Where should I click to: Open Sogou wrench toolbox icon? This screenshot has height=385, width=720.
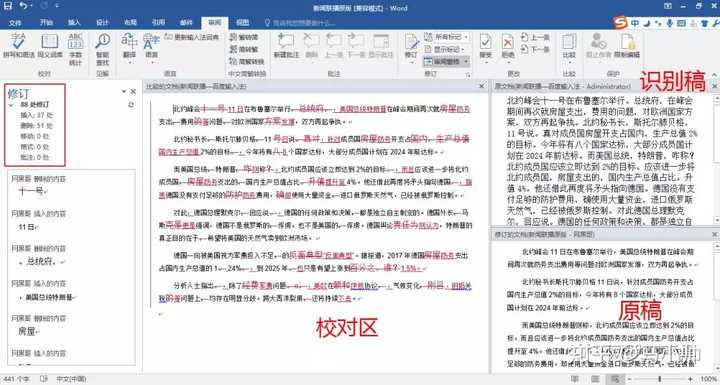point(715,23)
